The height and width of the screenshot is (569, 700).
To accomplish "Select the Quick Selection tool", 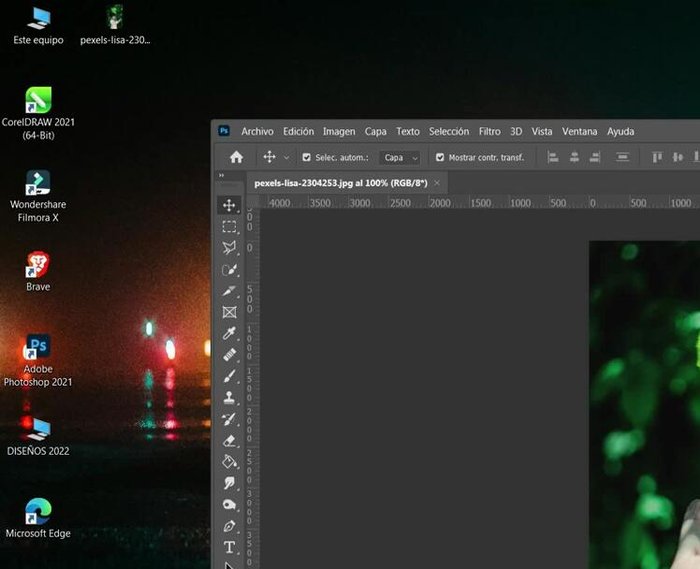I will (x=229, y=270).
